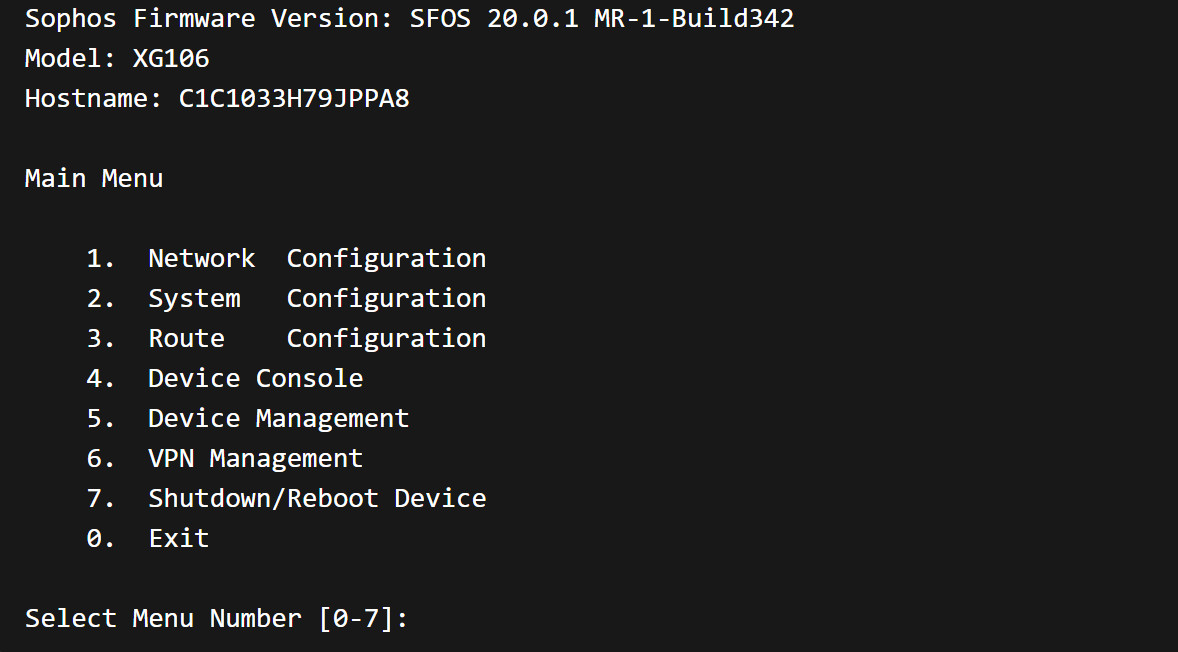Choose the VPN Management option
The height and width of the screenshot is (652, 1178).
coord(255,458)
